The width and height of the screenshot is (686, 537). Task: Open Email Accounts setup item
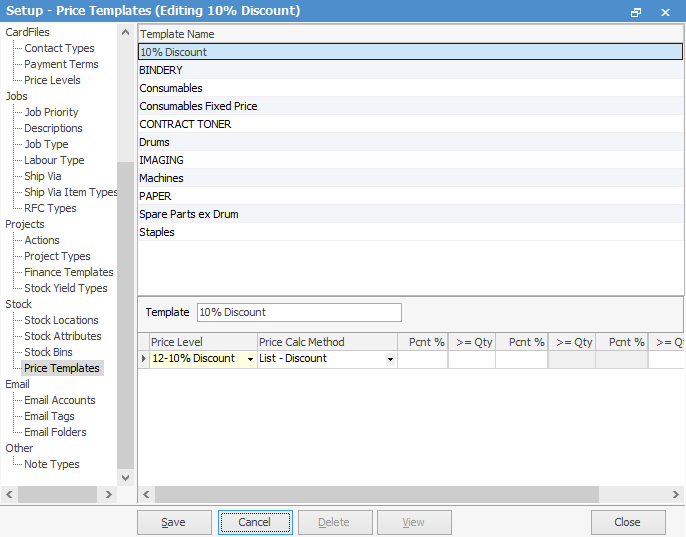point(60,400)
